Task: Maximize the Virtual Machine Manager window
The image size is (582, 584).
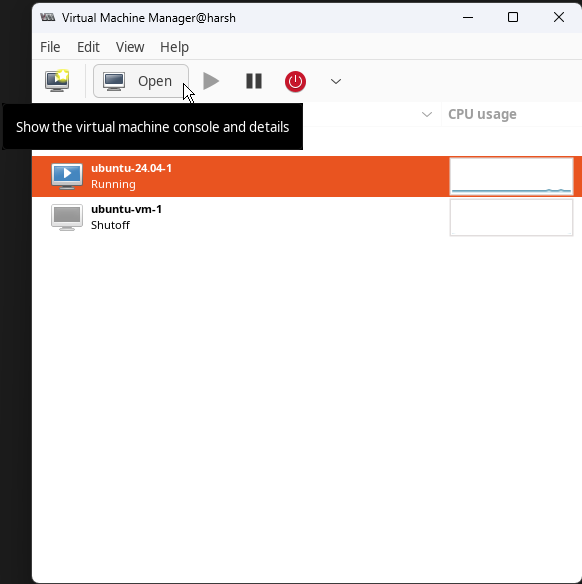Action: pyautogui.click(x=513, y=17)
